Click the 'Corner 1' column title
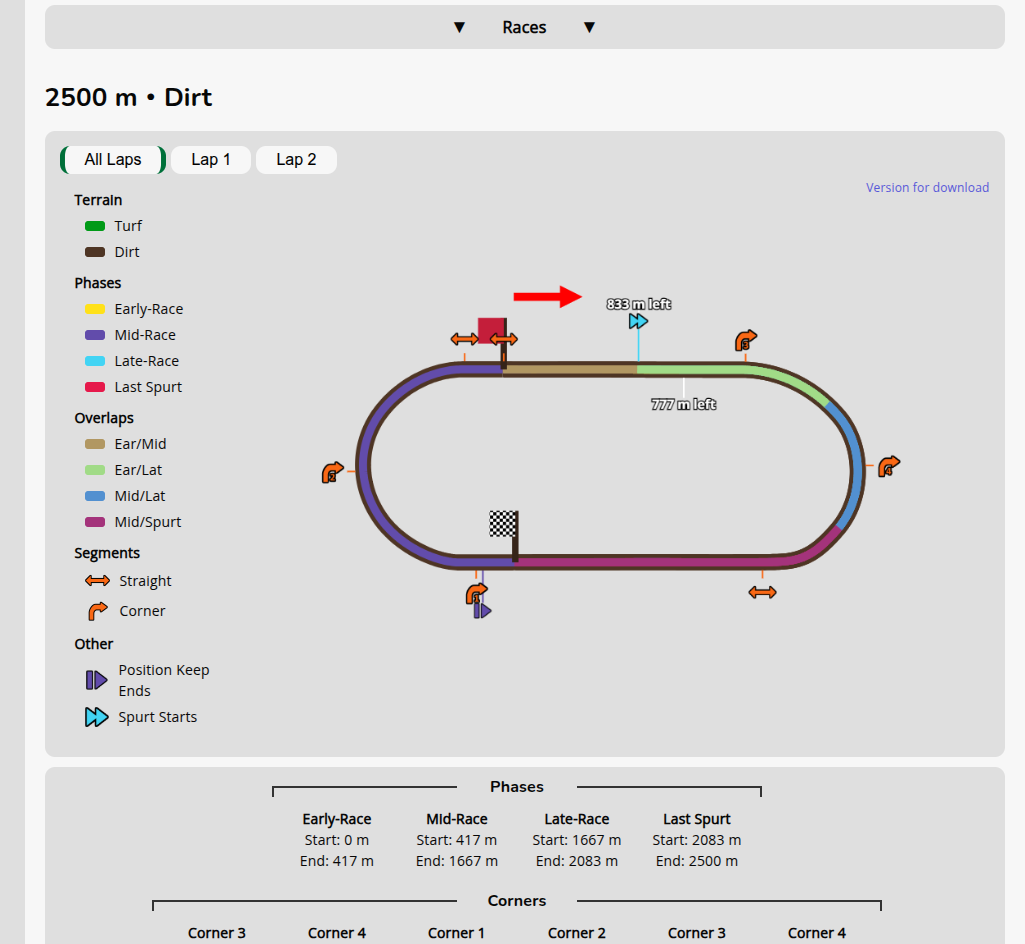1025x944 pixels. tap(456, 933)
